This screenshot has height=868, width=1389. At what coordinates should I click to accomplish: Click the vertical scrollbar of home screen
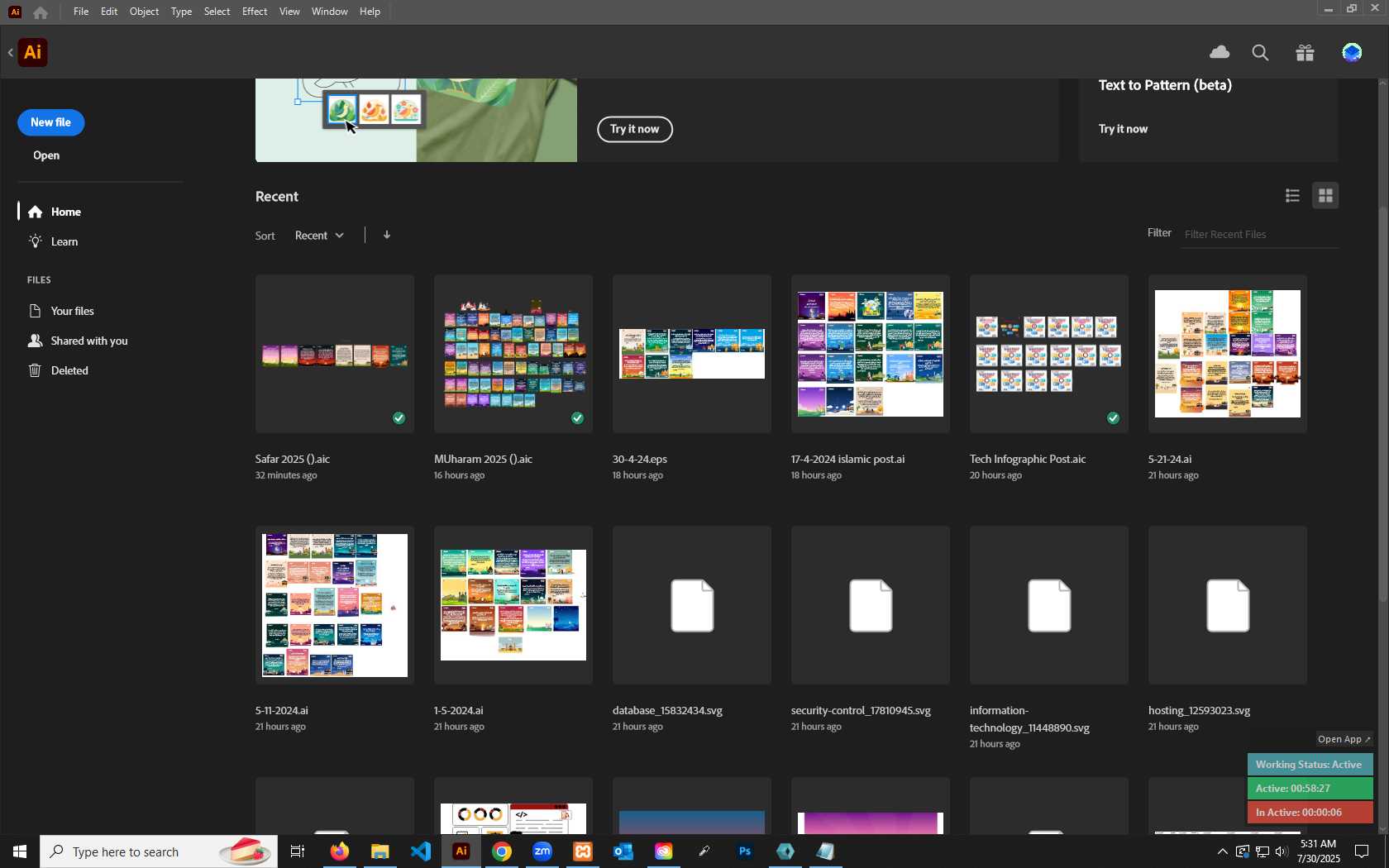click(1382, 404)
